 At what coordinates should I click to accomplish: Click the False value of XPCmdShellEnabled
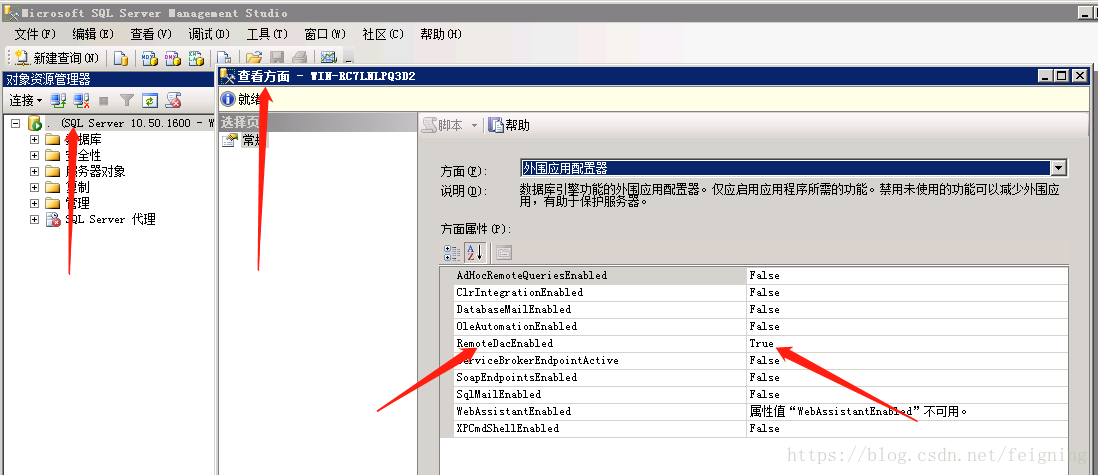point(764,428)
